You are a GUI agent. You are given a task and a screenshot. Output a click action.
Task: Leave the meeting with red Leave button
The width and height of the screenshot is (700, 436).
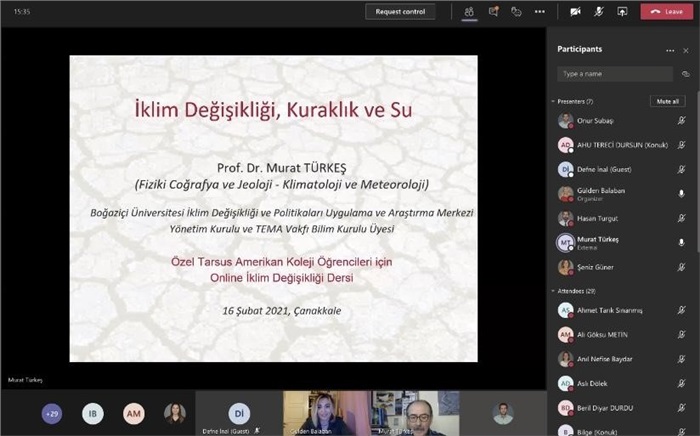667,12
